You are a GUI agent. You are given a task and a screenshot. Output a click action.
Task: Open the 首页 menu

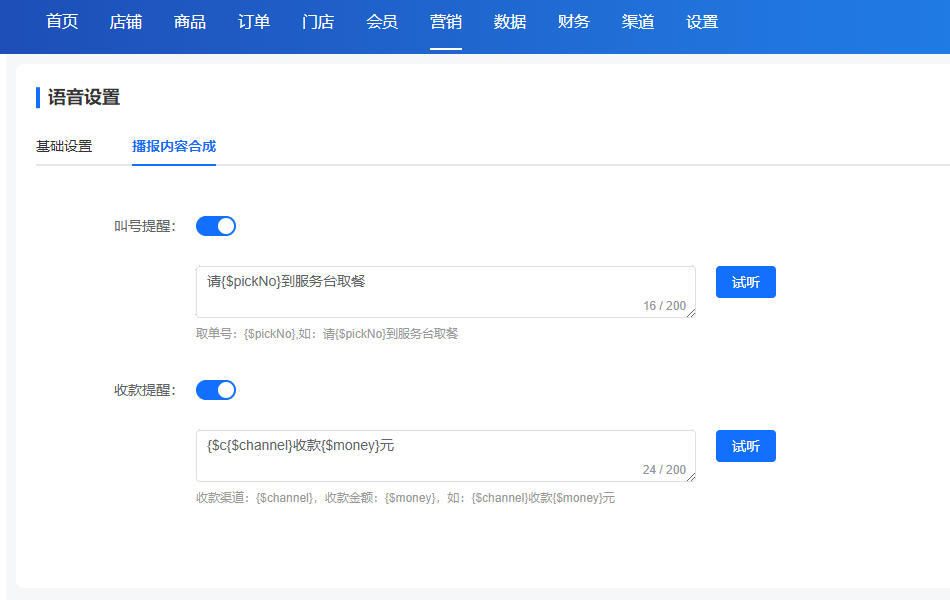pos(62,22)
